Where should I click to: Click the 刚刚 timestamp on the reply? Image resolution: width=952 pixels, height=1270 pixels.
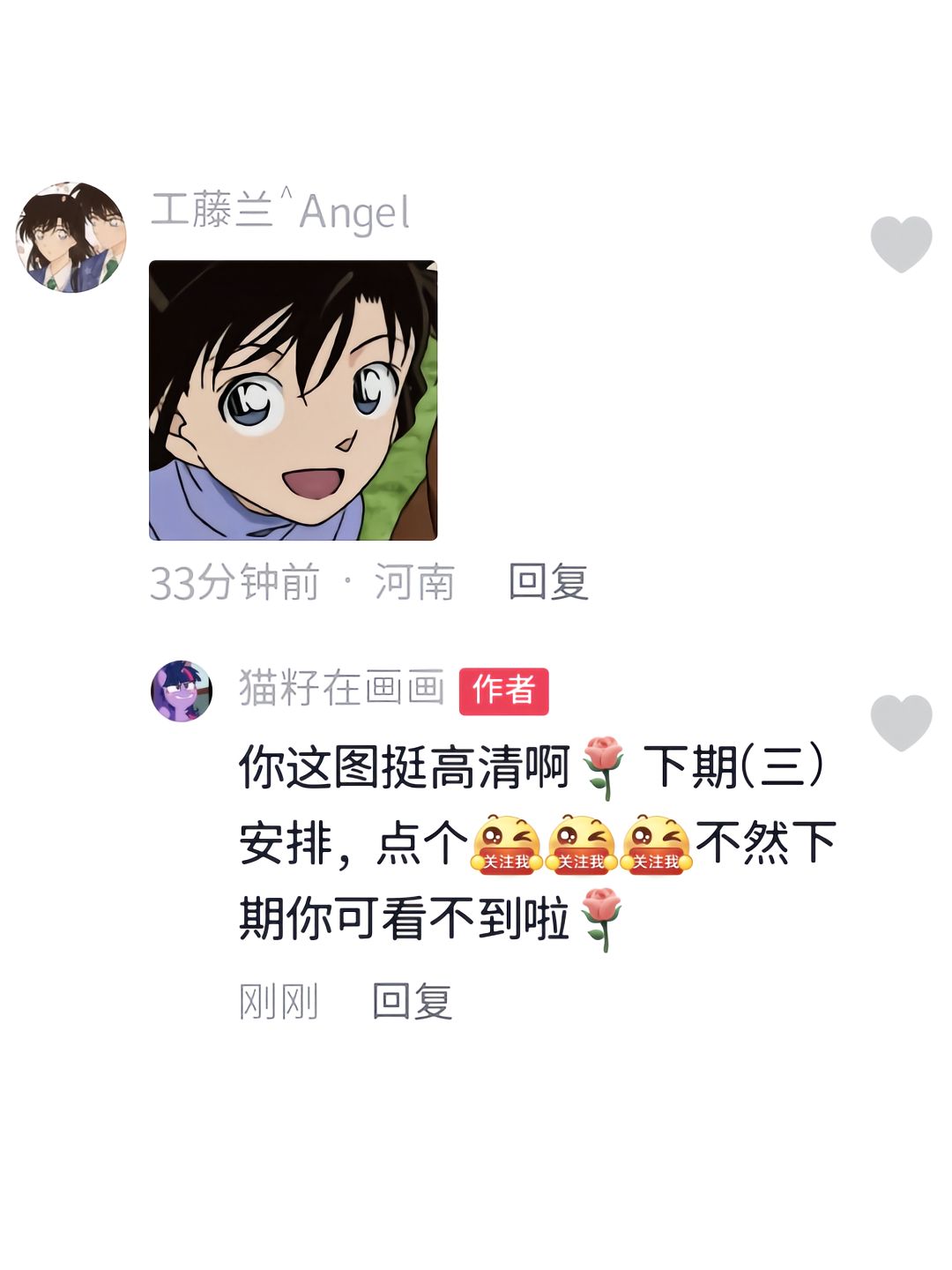point(279,1002)
